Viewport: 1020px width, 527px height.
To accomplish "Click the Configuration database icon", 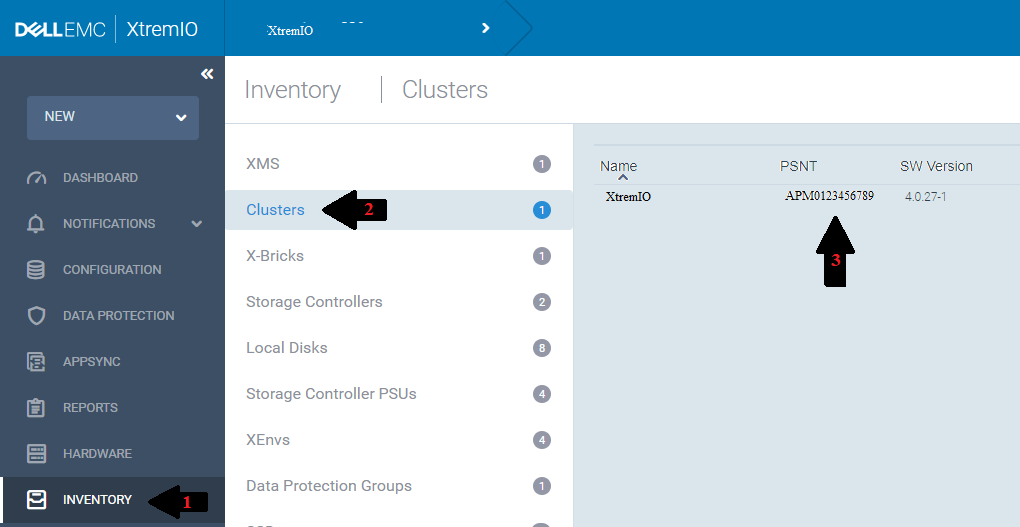I will tap(37, 270).
